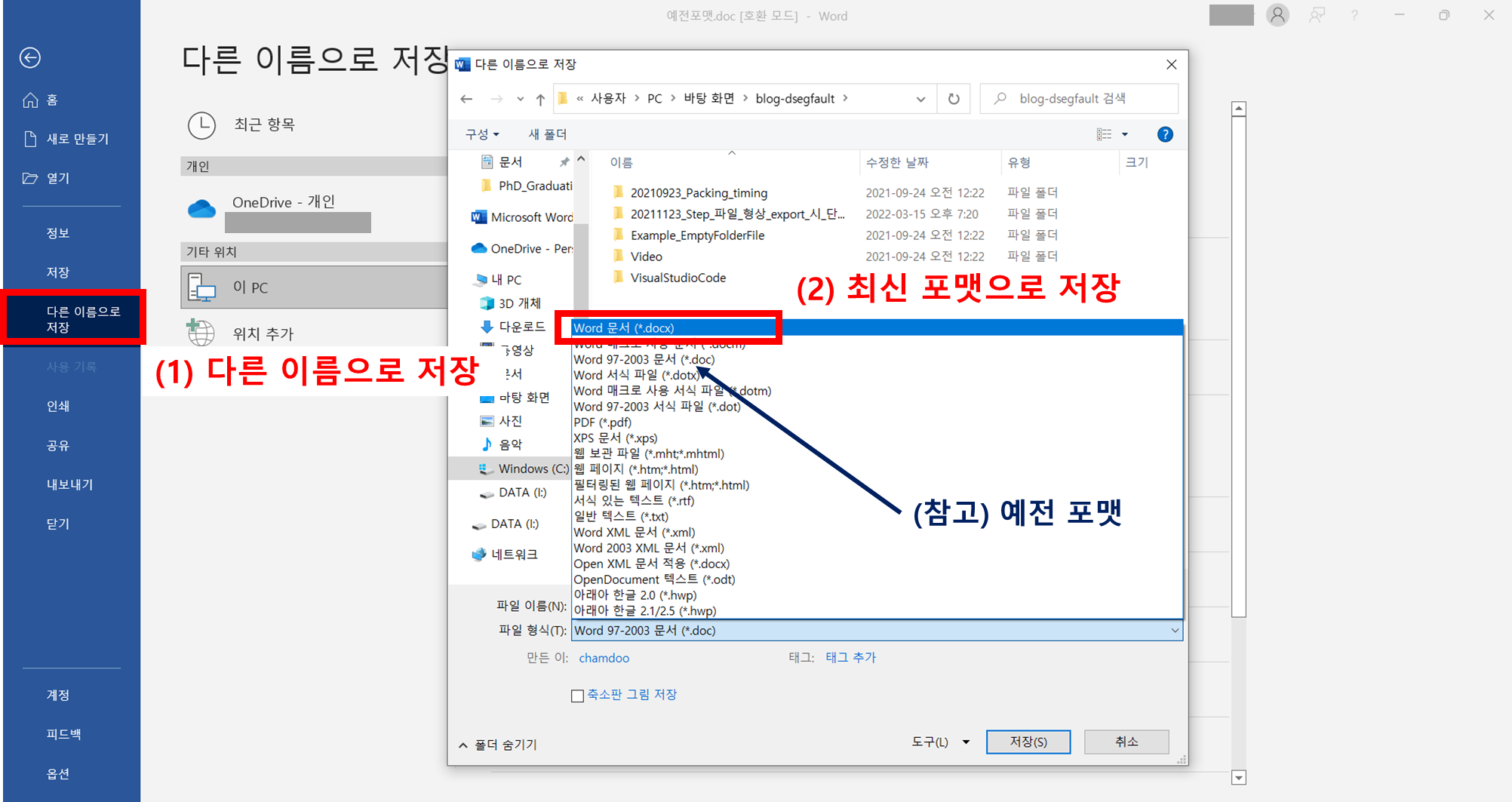
Task: Click 태그 추가 link
Action: tap(850, 658)
